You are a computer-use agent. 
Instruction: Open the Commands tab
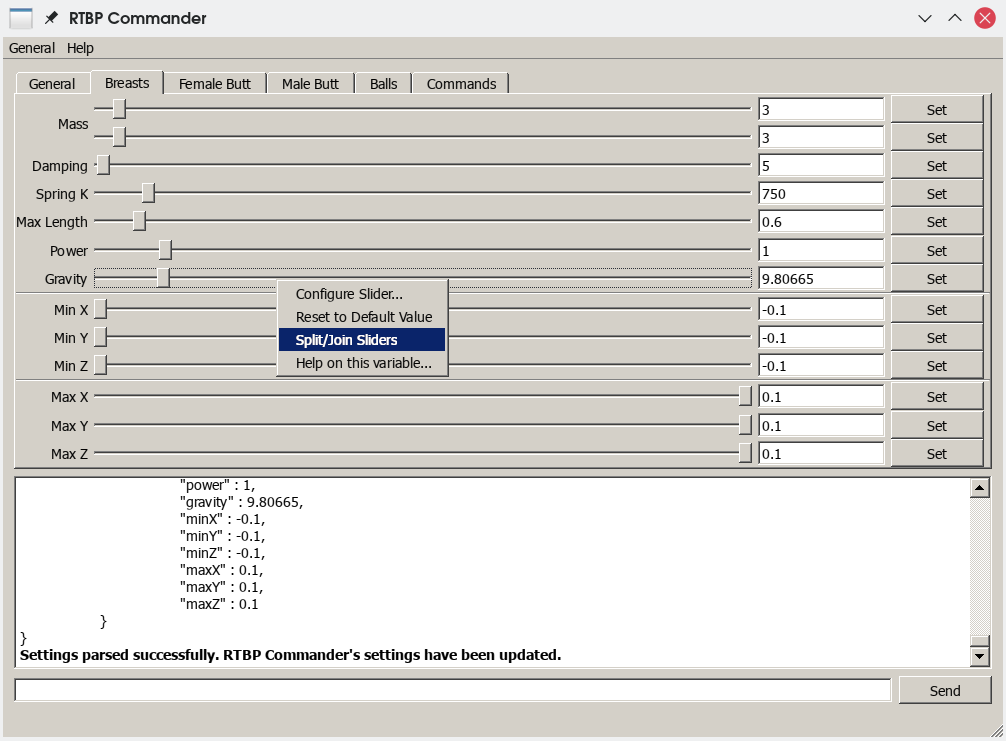461,84
